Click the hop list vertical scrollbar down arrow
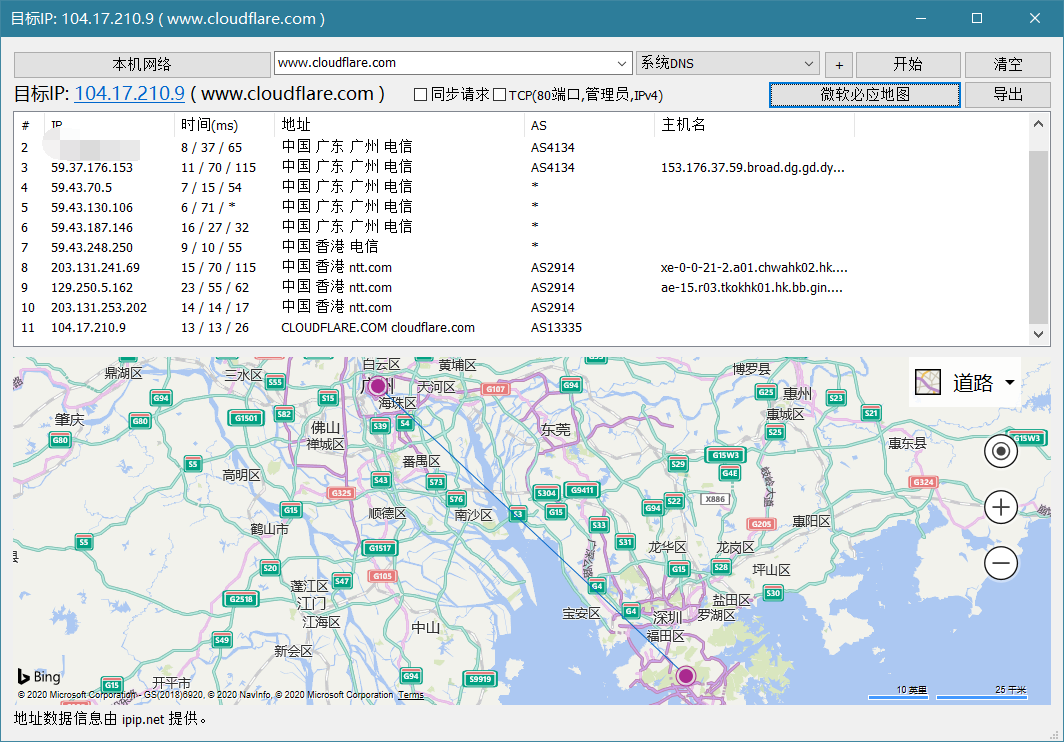 point(1039,334)
